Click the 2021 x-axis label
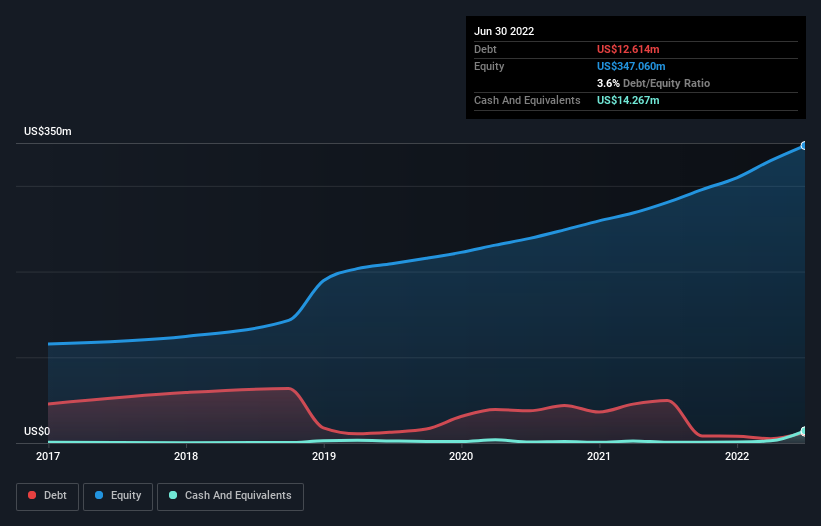Image resolution: width=821 pixels, height=526 pixels. (x=599, y=456)
